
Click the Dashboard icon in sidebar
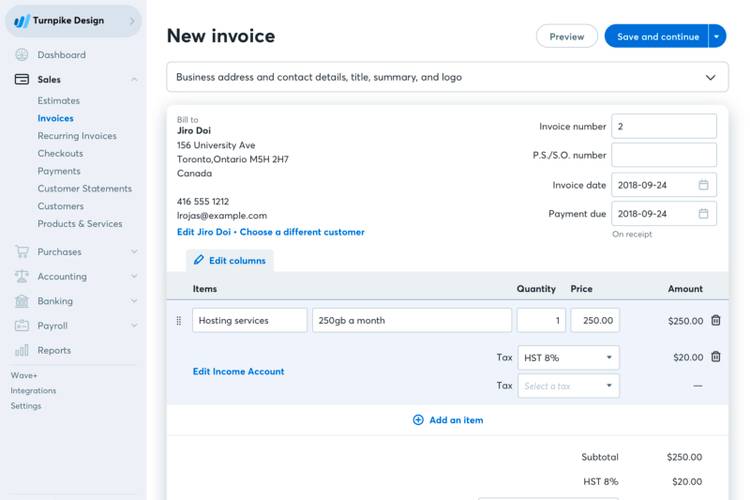click(22, 55)
